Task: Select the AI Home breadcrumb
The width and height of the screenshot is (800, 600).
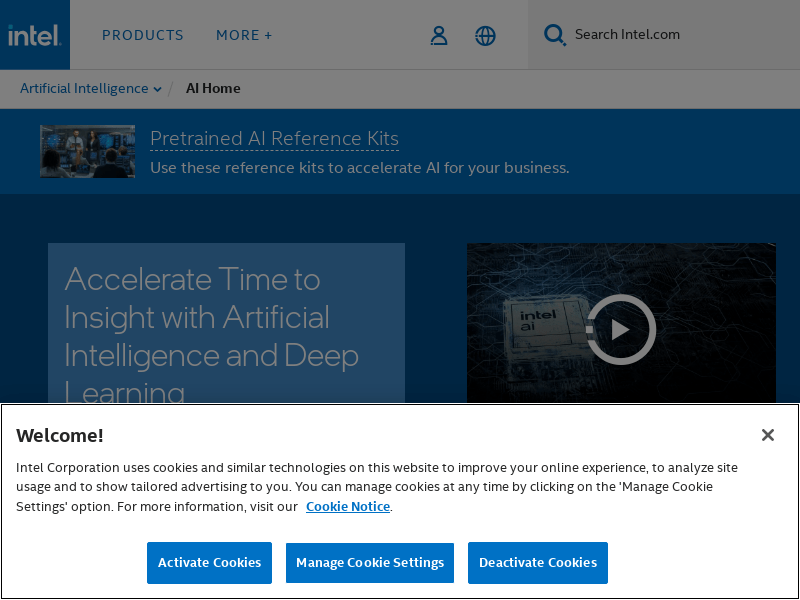Action: point(213,88)
